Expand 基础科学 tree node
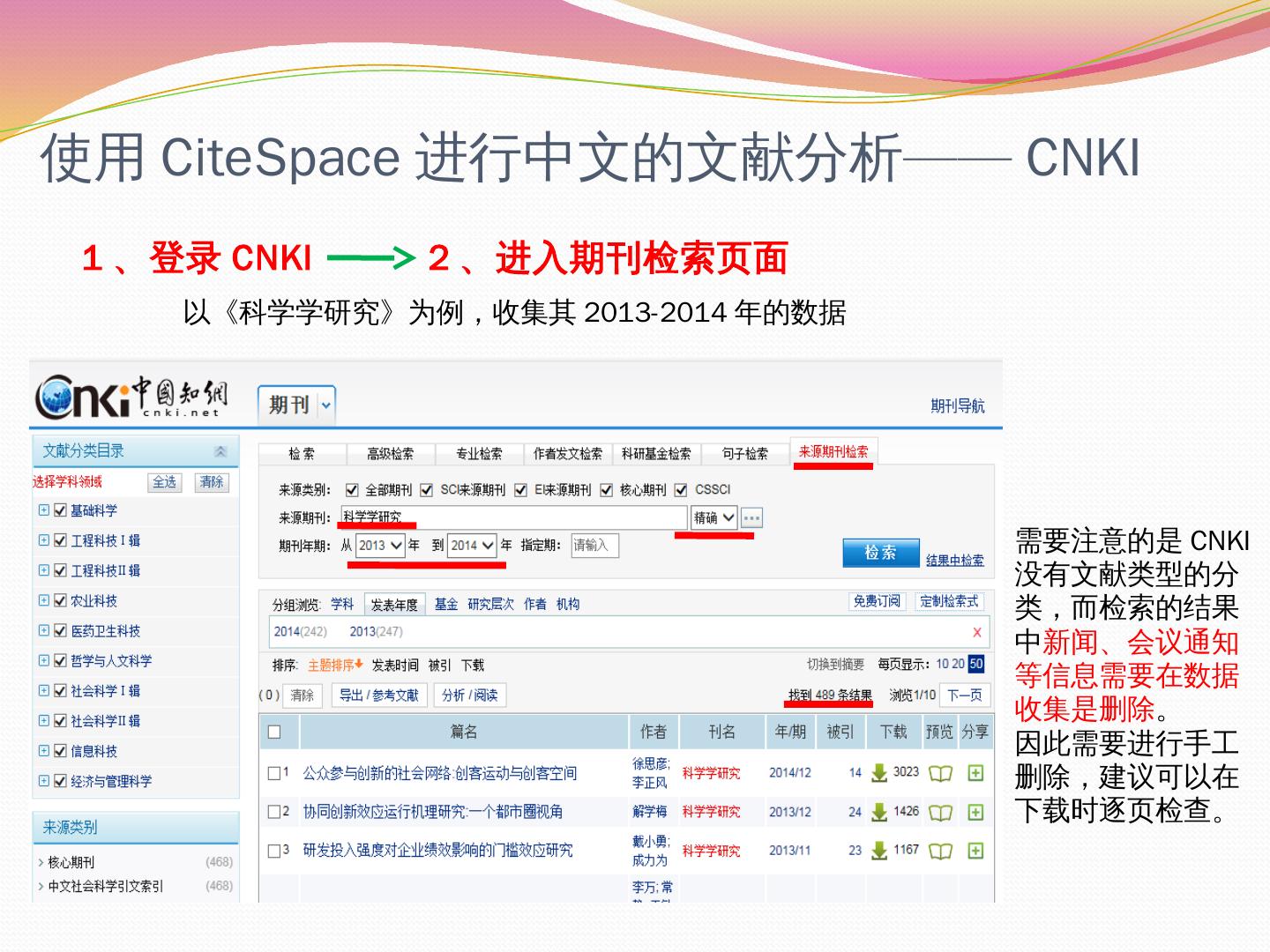 (43, 510)
